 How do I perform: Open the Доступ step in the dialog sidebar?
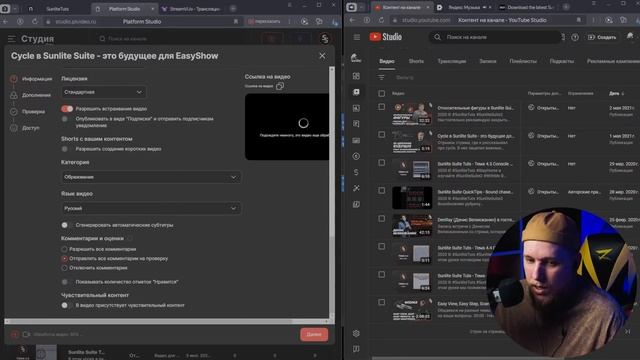point(25,128)
